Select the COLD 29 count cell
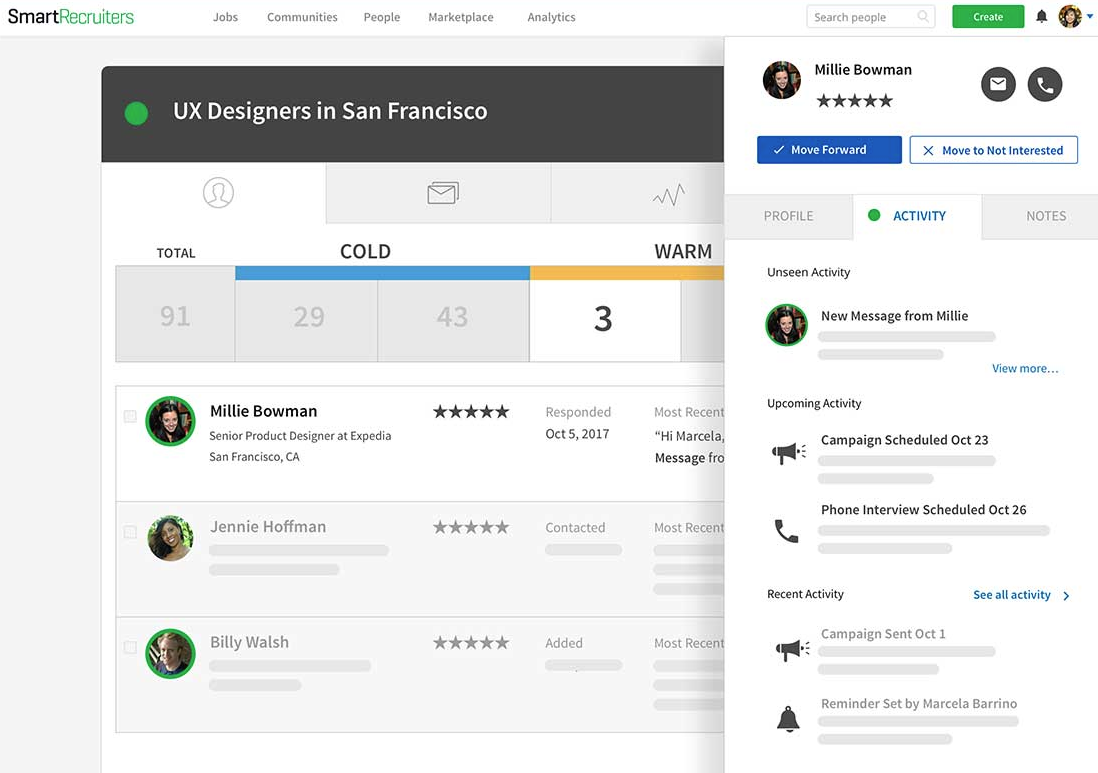This screenshot has width=1098, height=773. pos(307,320)
